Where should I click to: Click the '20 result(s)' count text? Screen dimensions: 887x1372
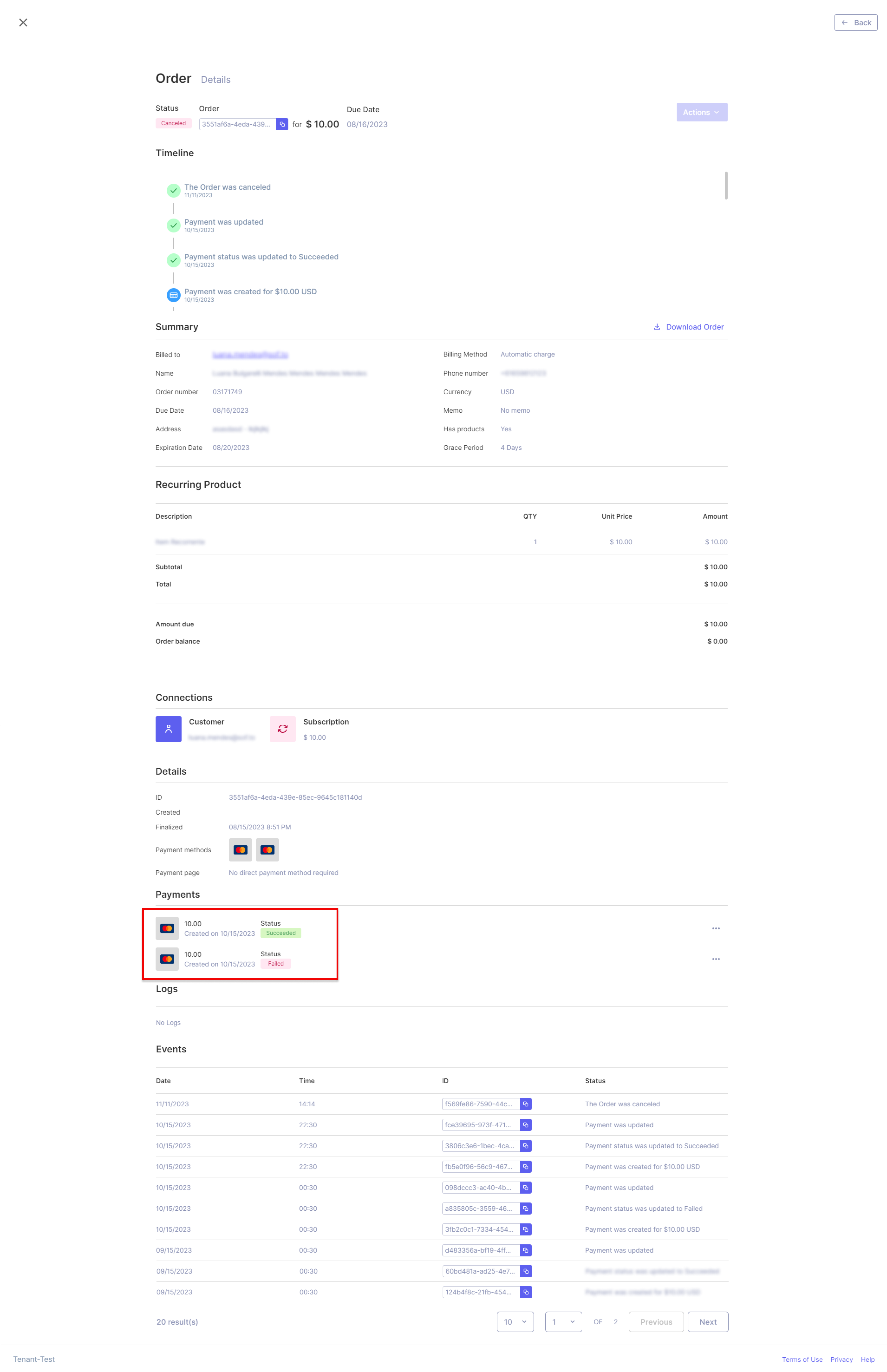[x=177, y=1322]
